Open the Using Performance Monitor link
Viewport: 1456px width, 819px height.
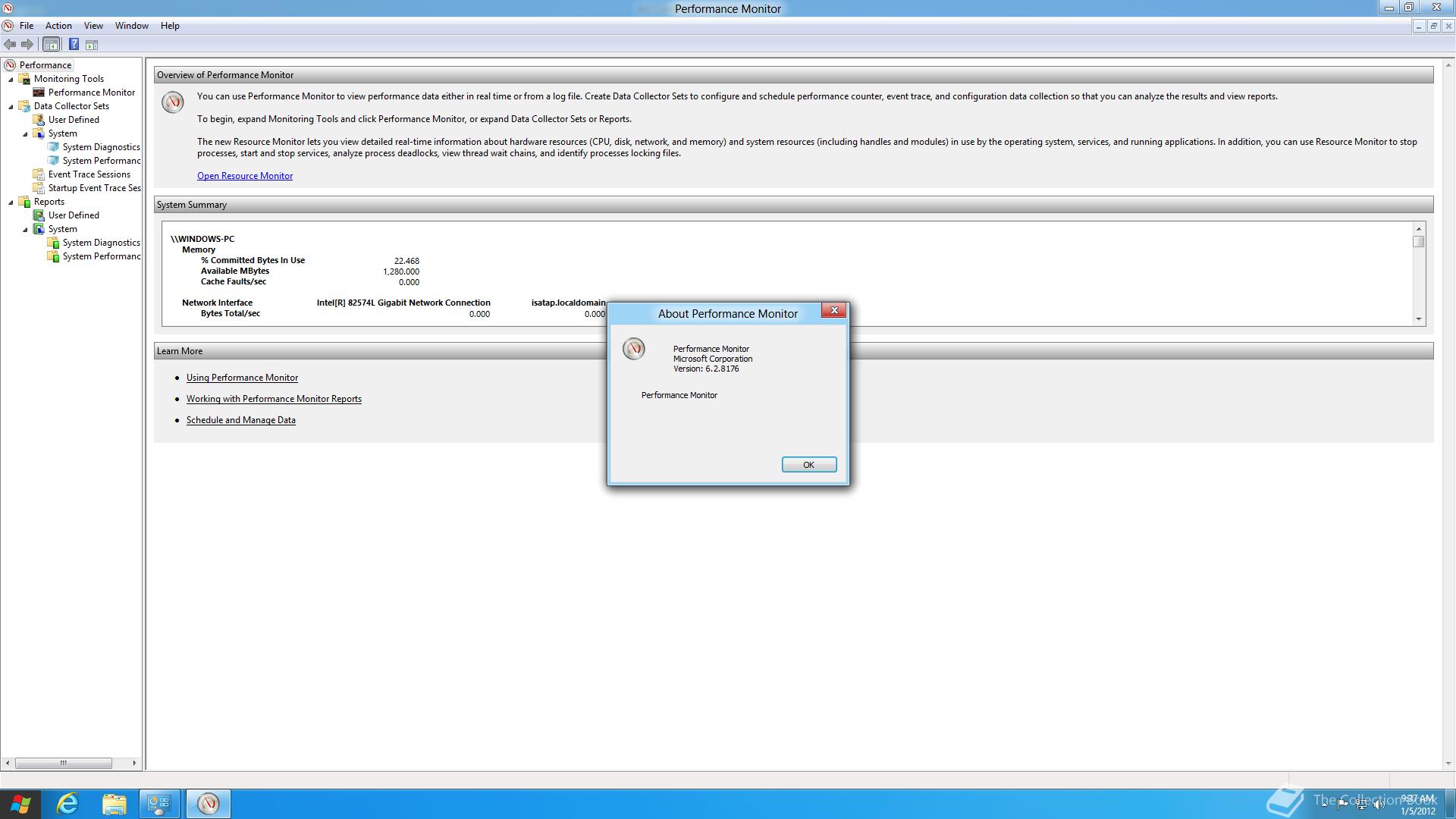click(242, 378)
